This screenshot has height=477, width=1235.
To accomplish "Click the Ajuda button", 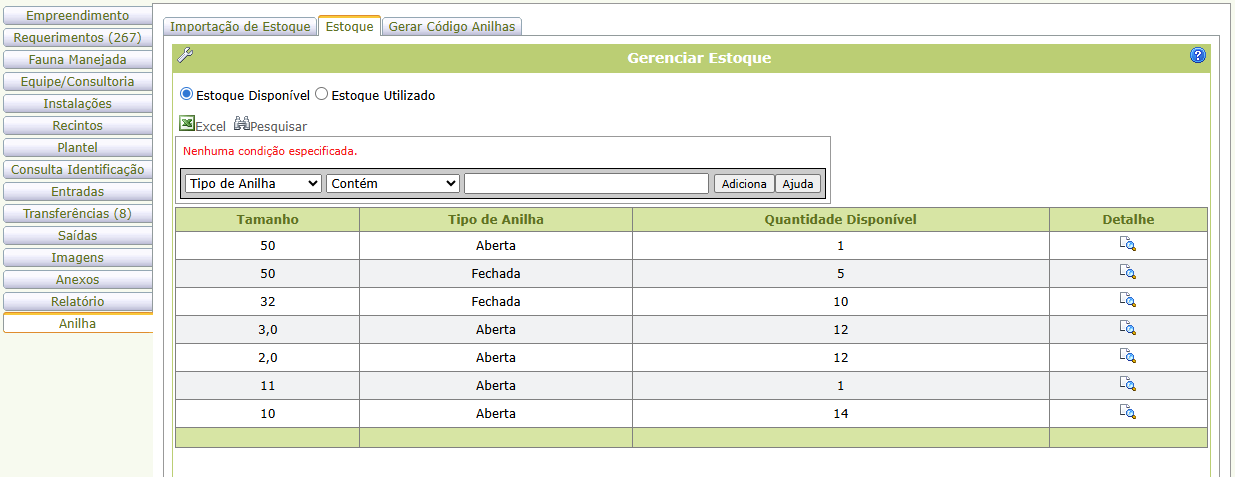I will click(x=798, y=184).
